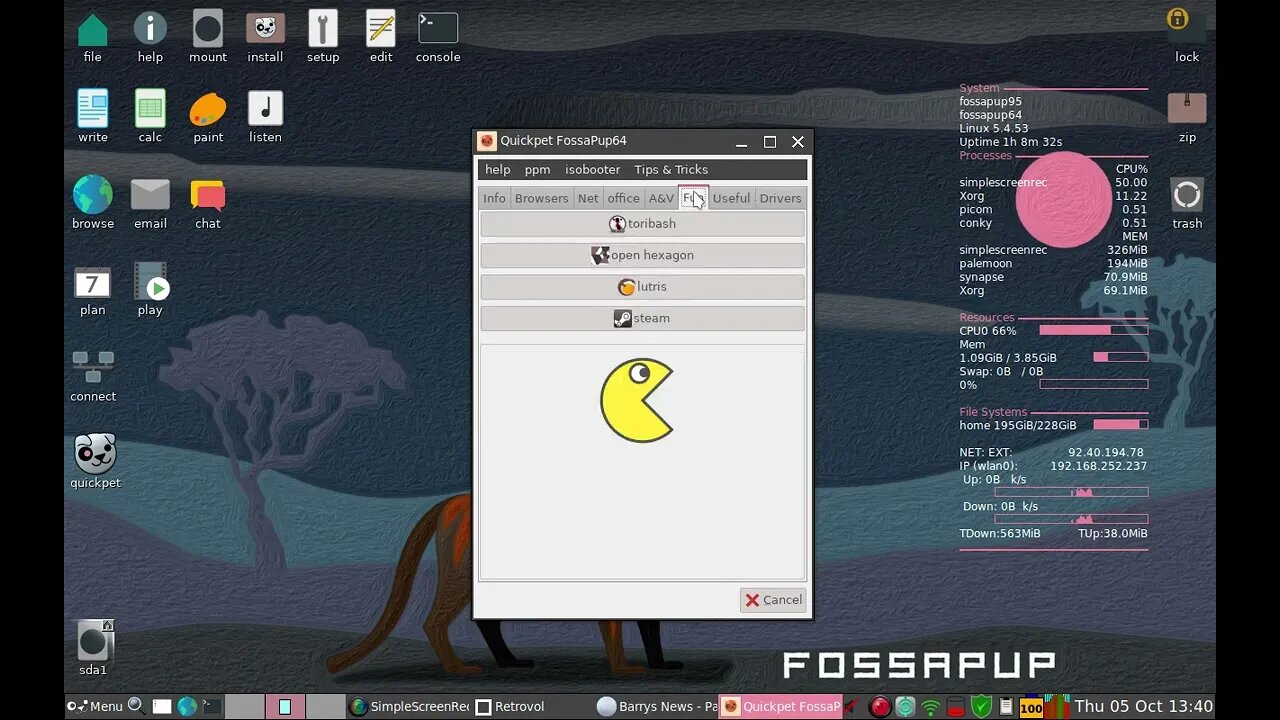Open the terminal icon in taskbar

tap(211, 706)
